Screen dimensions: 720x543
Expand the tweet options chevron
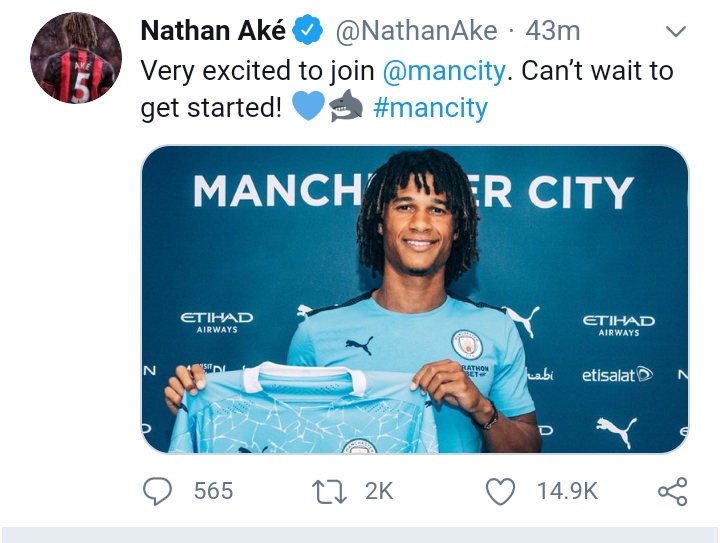[x=677, y=32]
